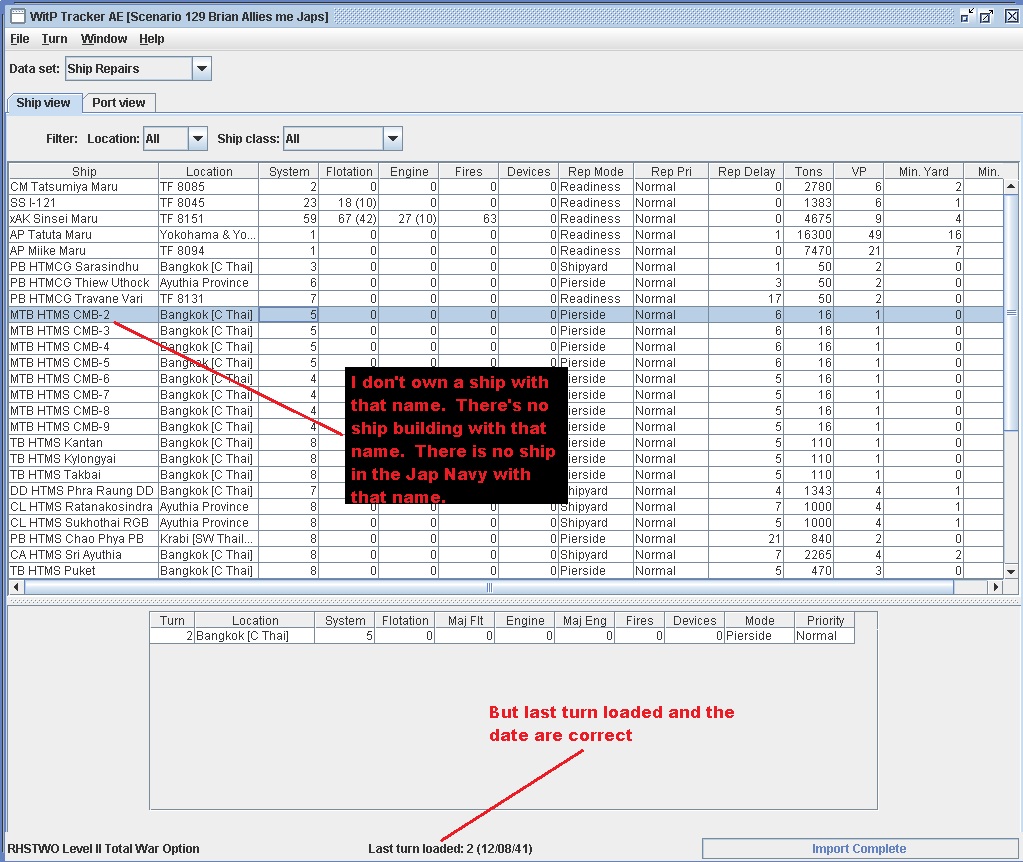Select turn 2 Bangkok history row

(x=502, y=636)
